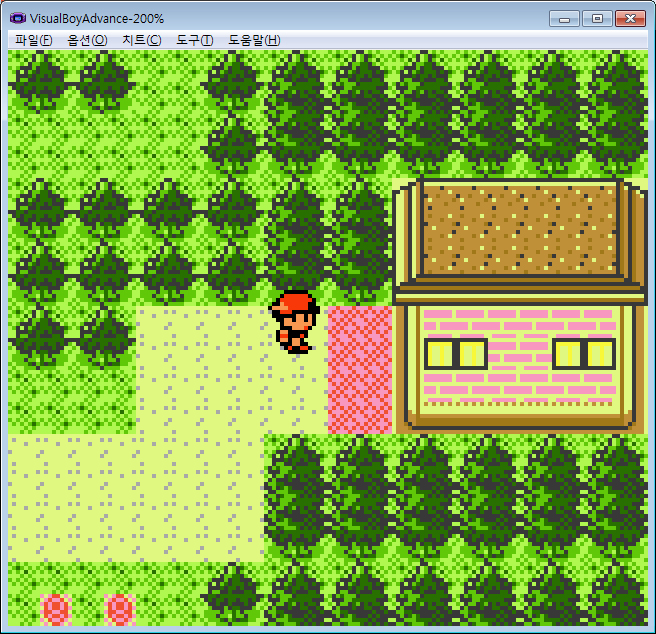Click the left window of the house
The height and width of the screenshot is (634, 656).
coord(456,354)
